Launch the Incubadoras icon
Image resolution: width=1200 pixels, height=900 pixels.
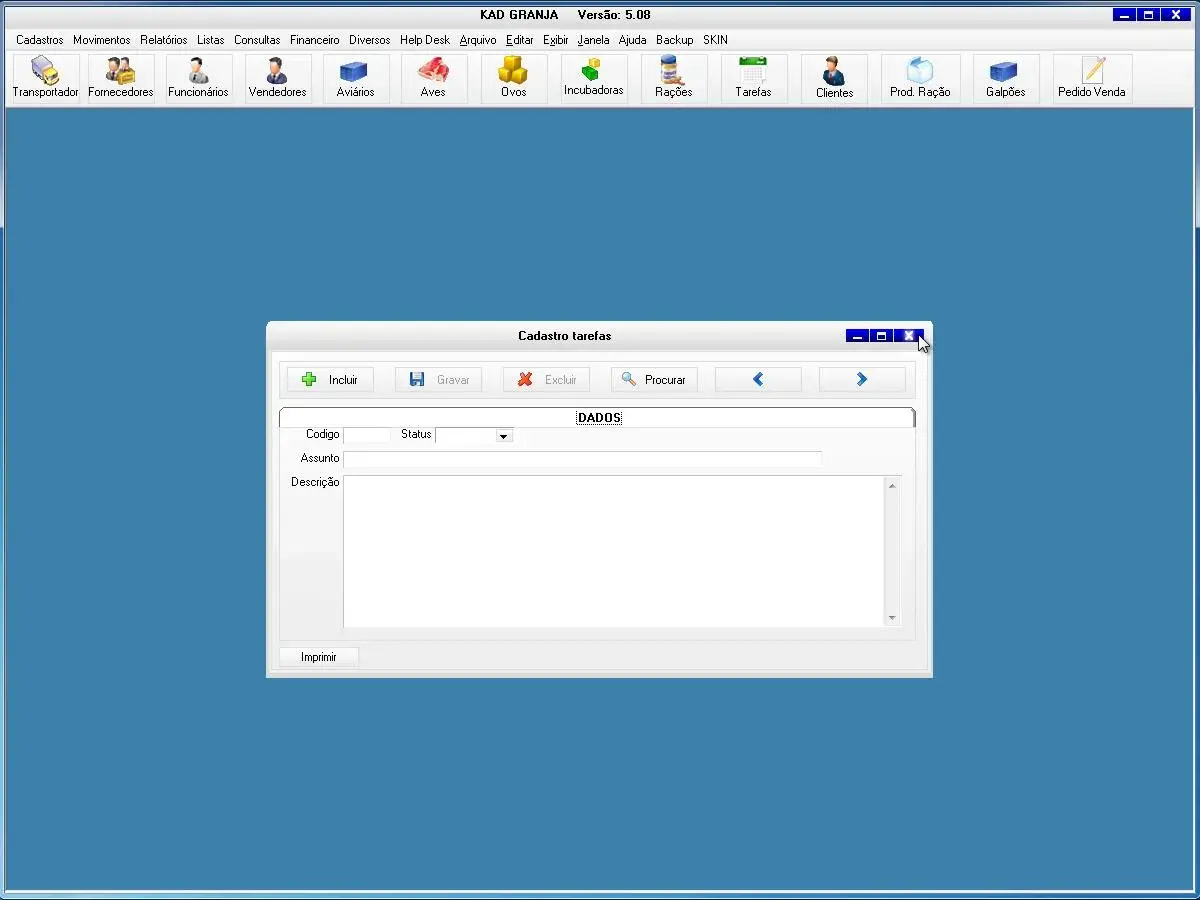point(593,78)
